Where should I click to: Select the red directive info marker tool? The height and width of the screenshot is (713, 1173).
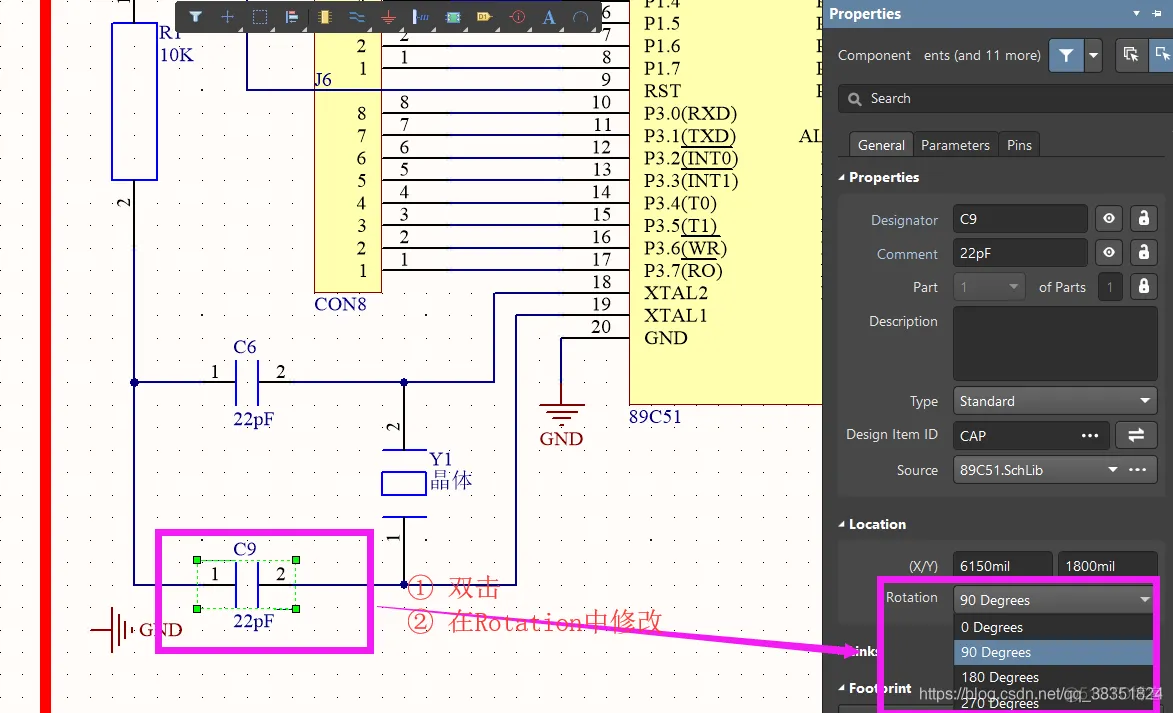pyautogui.click(x=517, y=16)
